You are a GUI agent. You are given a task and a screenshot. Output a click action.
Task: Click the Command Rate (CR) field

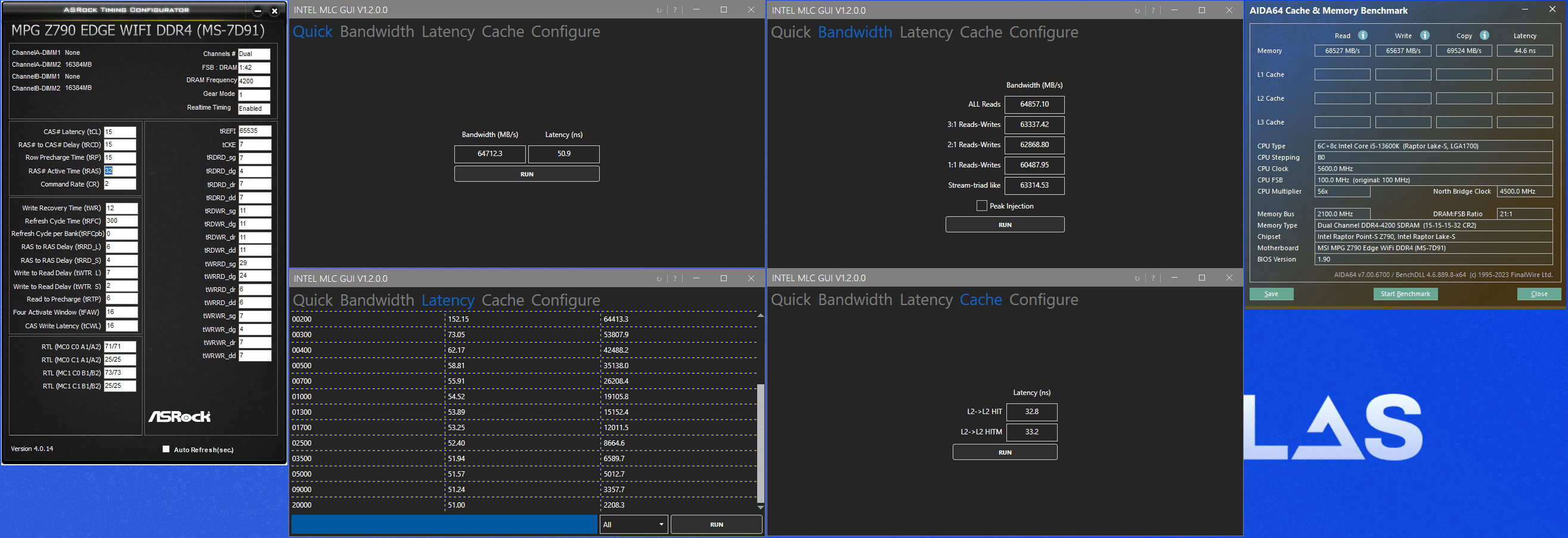point(120,184)
